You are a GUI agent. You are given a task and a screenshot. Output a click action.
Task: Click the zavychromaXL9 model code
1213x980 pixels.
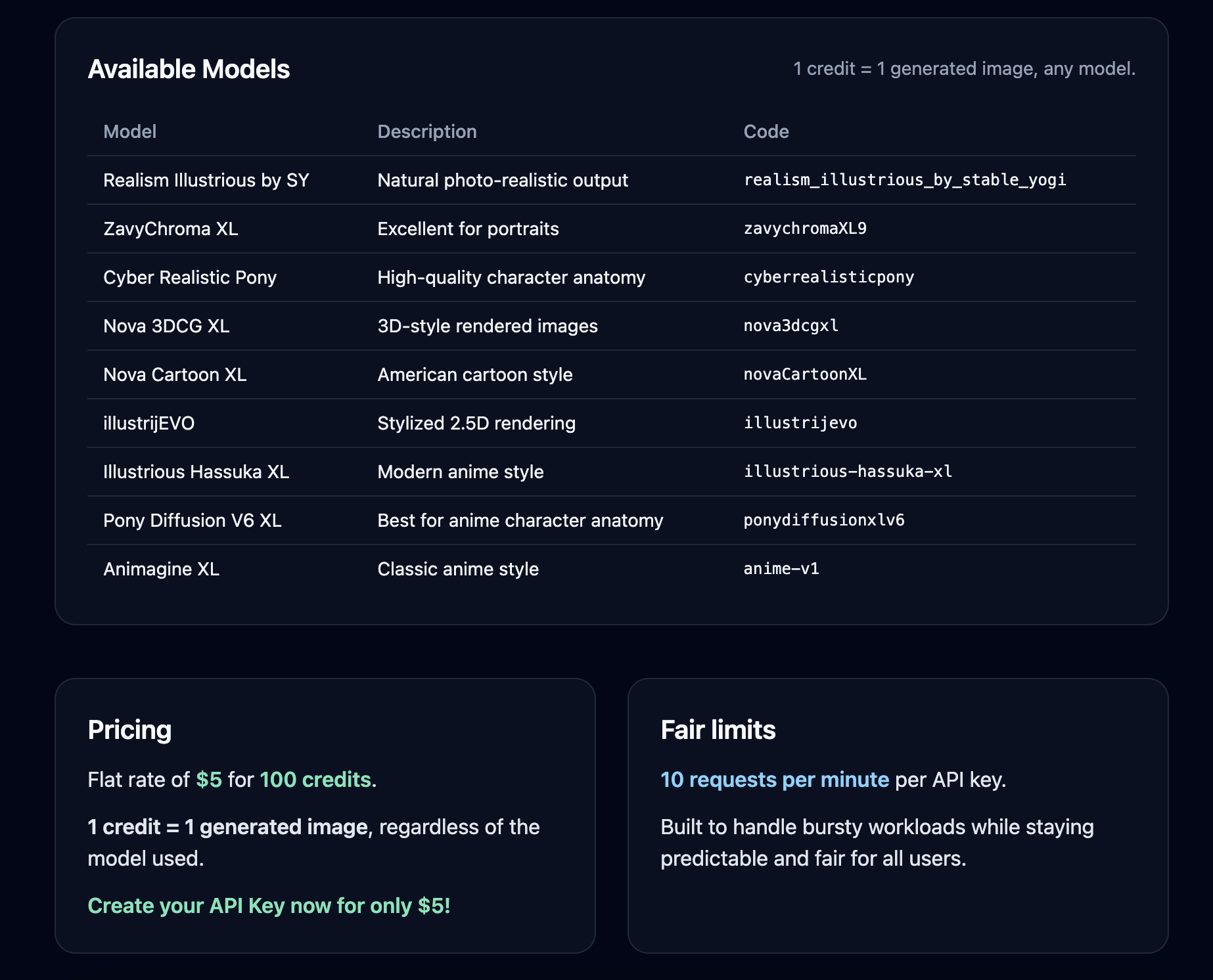[804, 229]
